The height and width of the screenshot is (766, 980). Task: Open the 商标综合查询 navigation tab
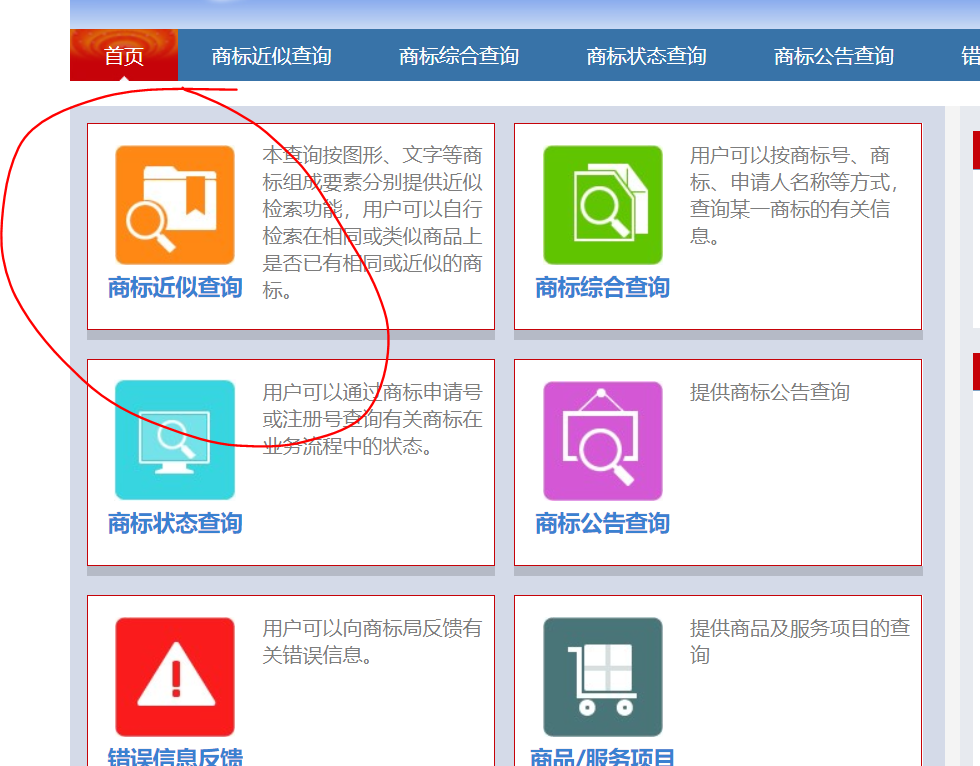458,56
